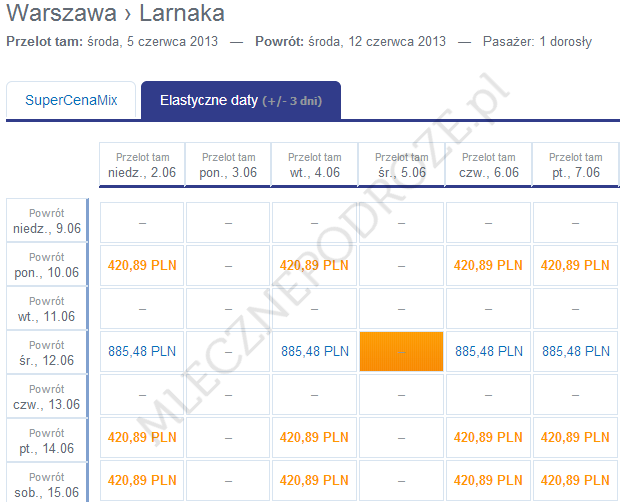Switch to the SuperCenaMix tab
This screenshot has height=502, width=620.
point(71,101)
